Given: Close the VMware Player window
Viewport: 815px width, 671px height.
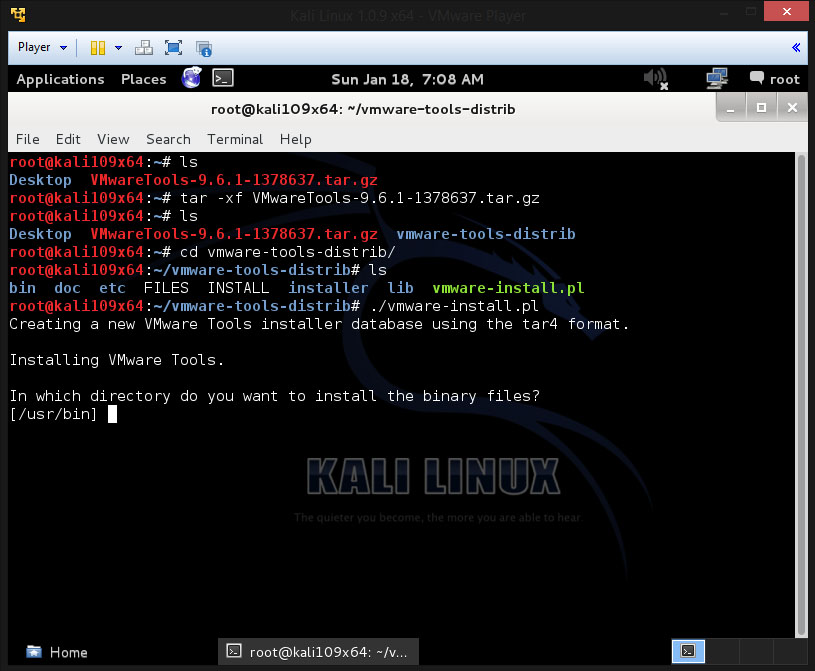Looking at the screenshot, I should [x=786, y=11].
